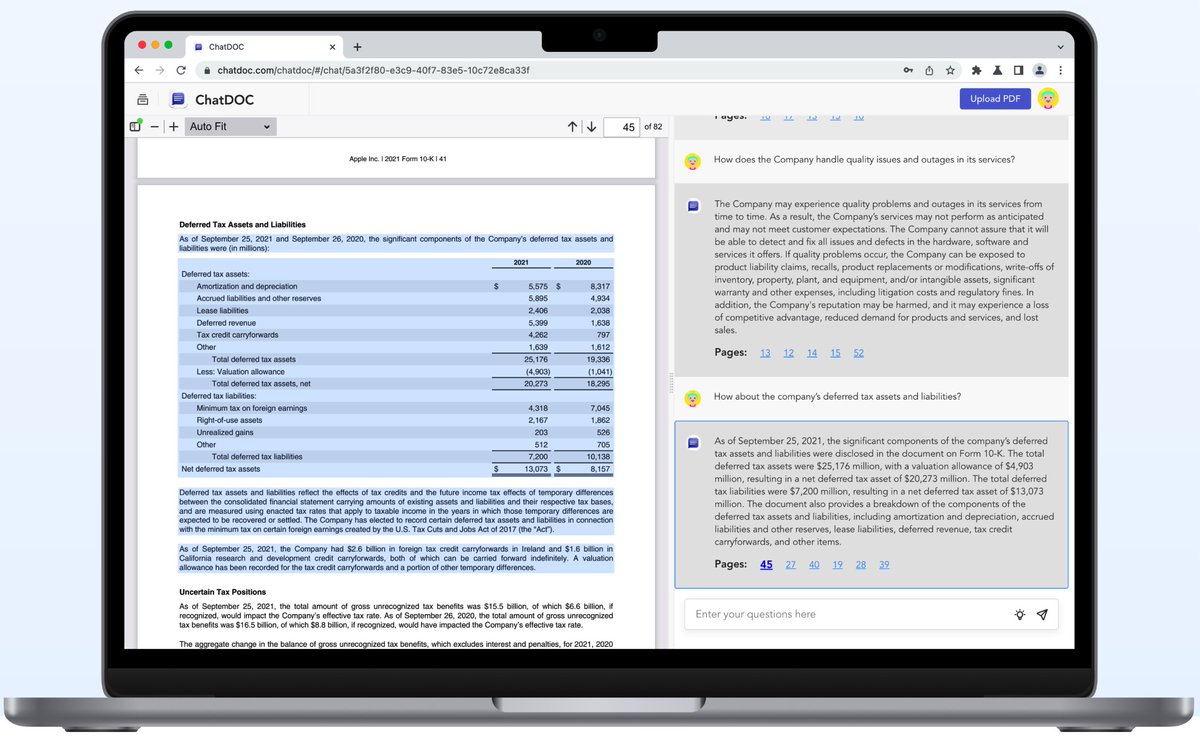
Task: Zoom in the PDF with the plus icon
Action: 173,127
